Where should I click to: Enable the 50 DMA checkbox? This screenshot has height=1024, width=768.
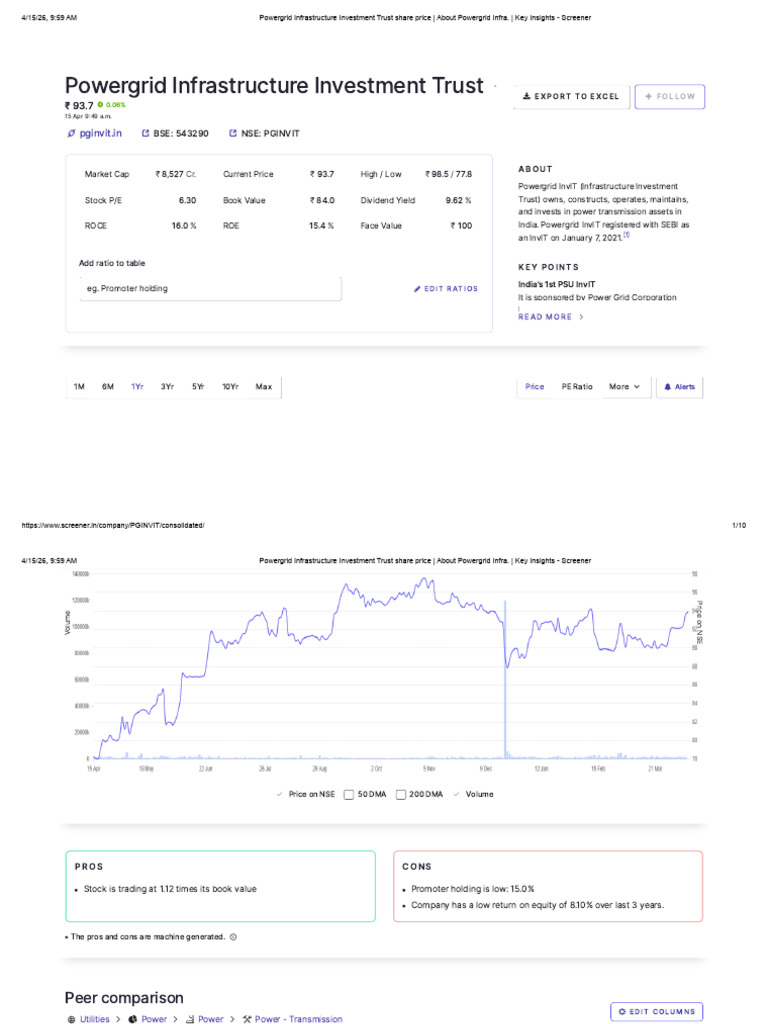[349, 795]
